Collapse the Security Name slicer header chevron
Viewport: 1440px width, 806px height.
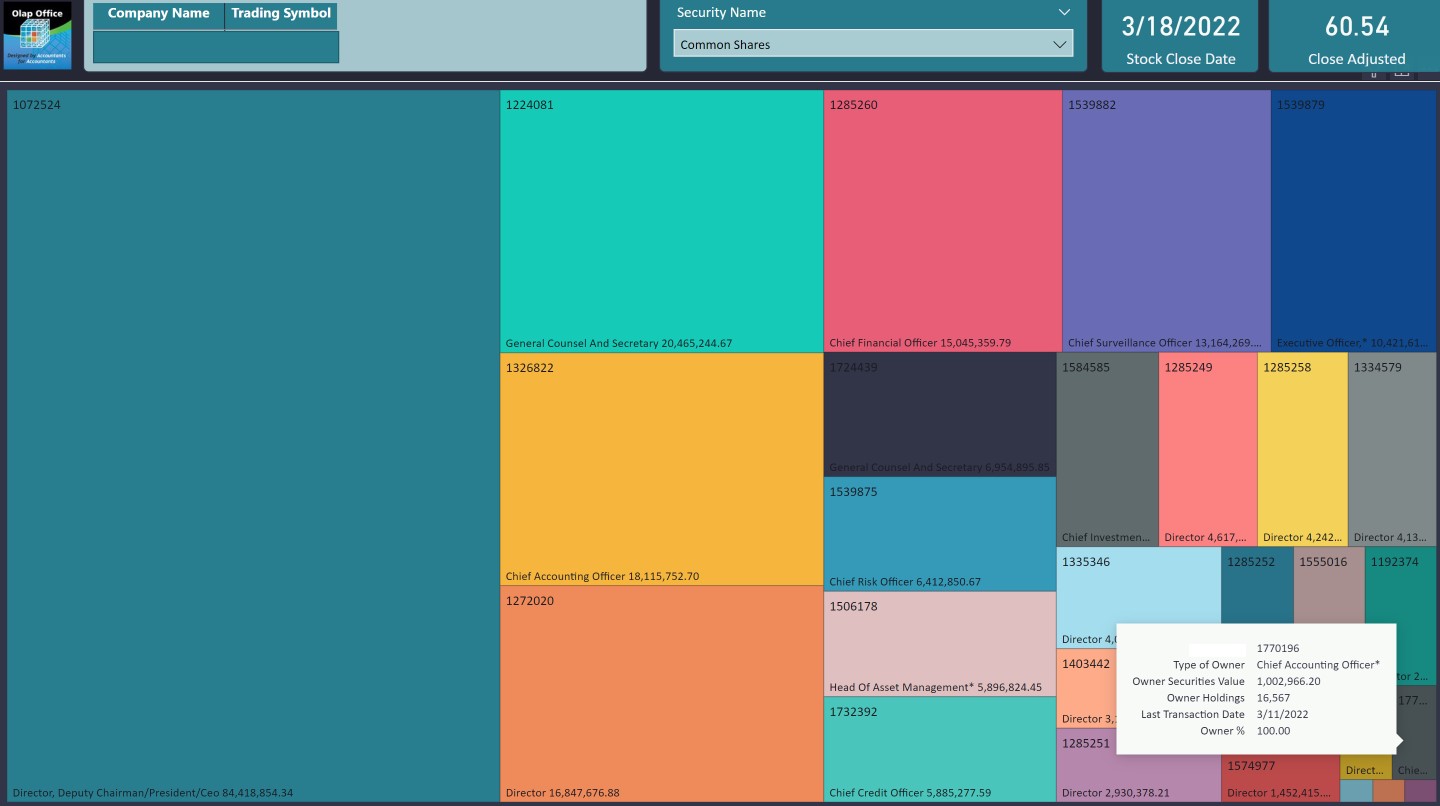click(1063, 13)
